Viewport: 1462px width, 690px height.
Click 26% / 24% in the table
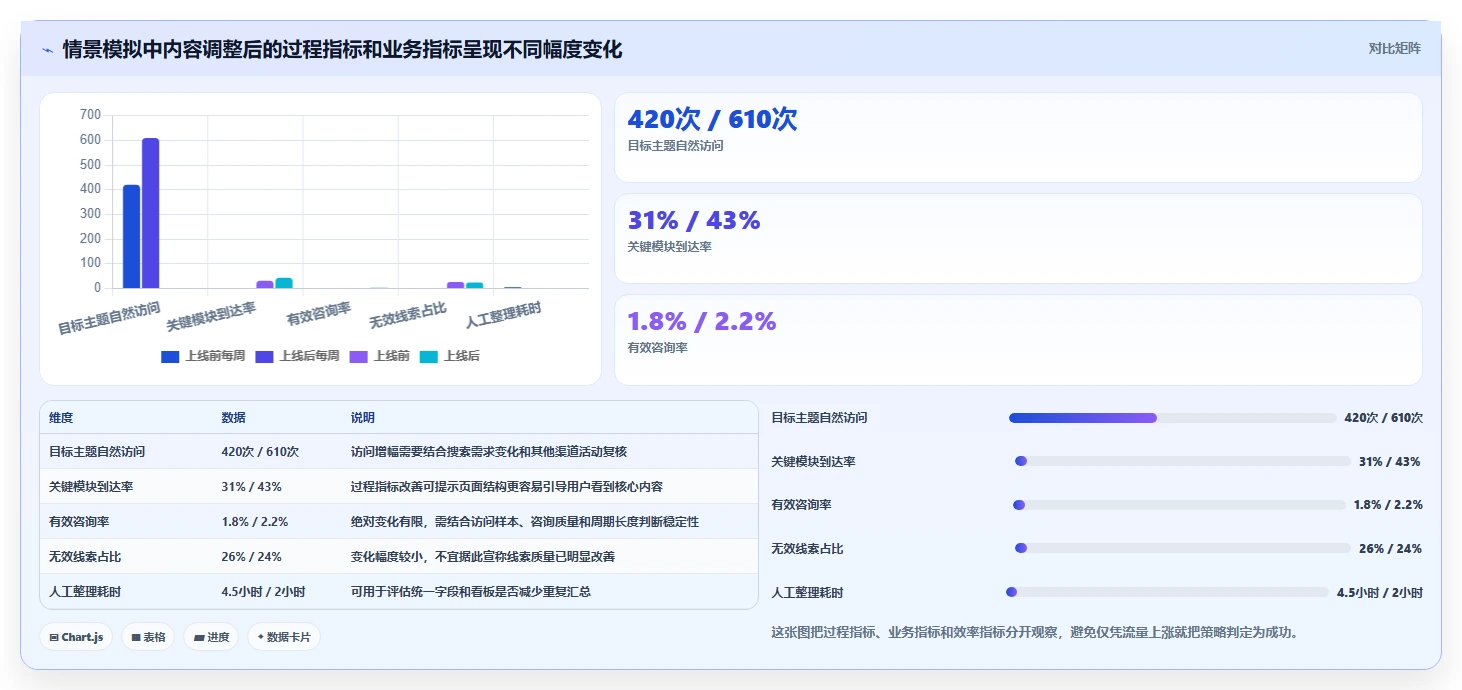251,556
